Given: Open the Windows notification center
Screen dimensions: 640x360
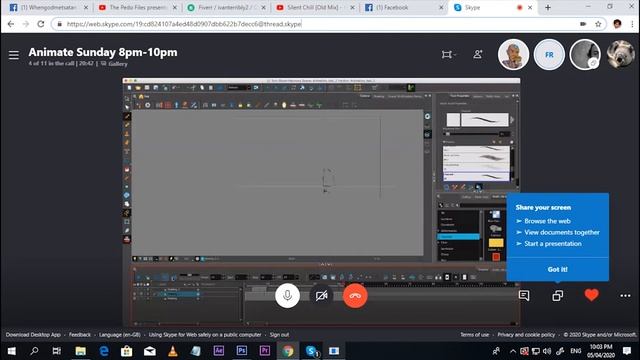Looking at the screenshot, I should (x=627, y=351).
